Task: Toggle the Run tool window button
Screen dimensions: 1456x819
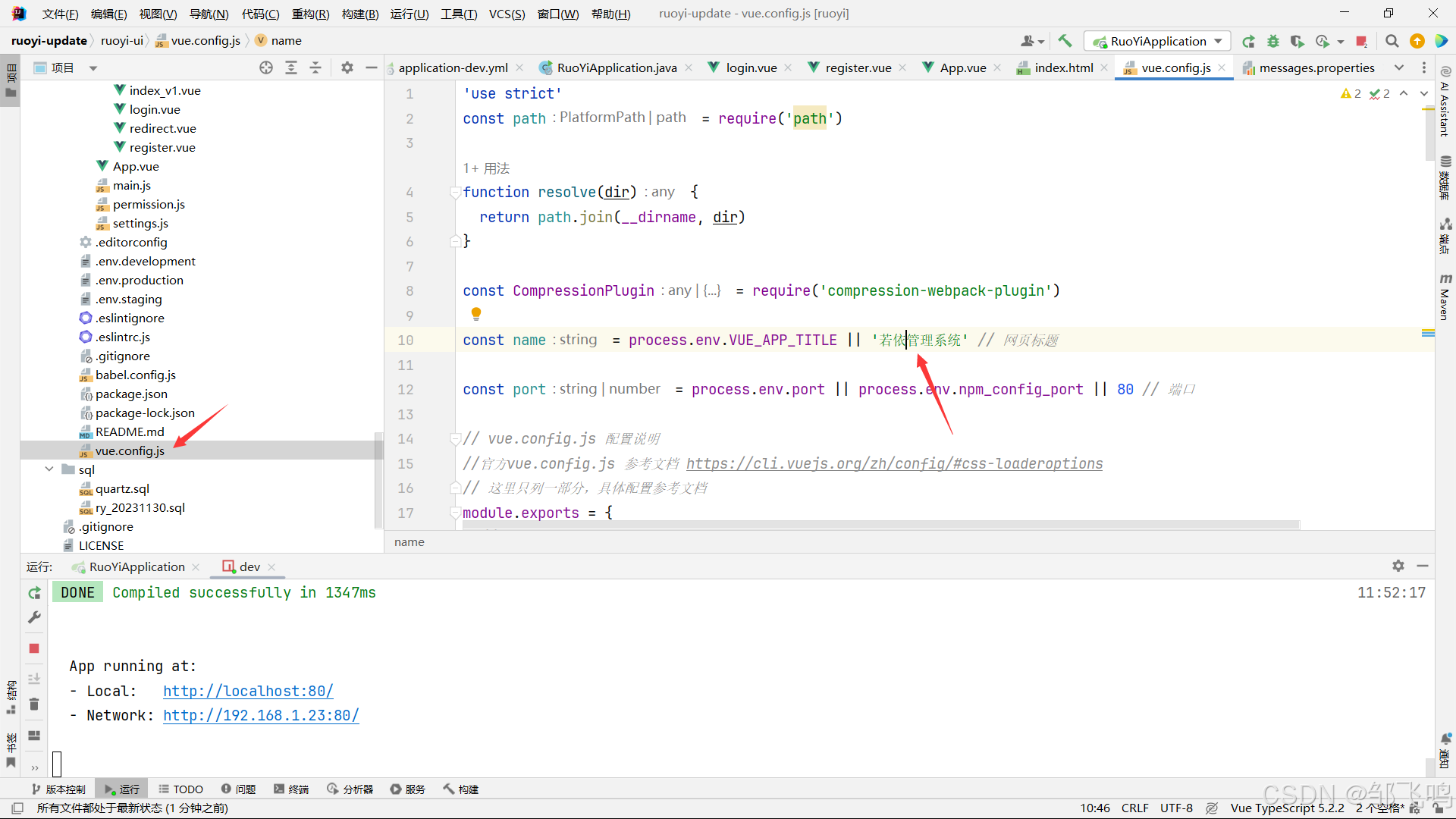Action: tap(122, 789)
